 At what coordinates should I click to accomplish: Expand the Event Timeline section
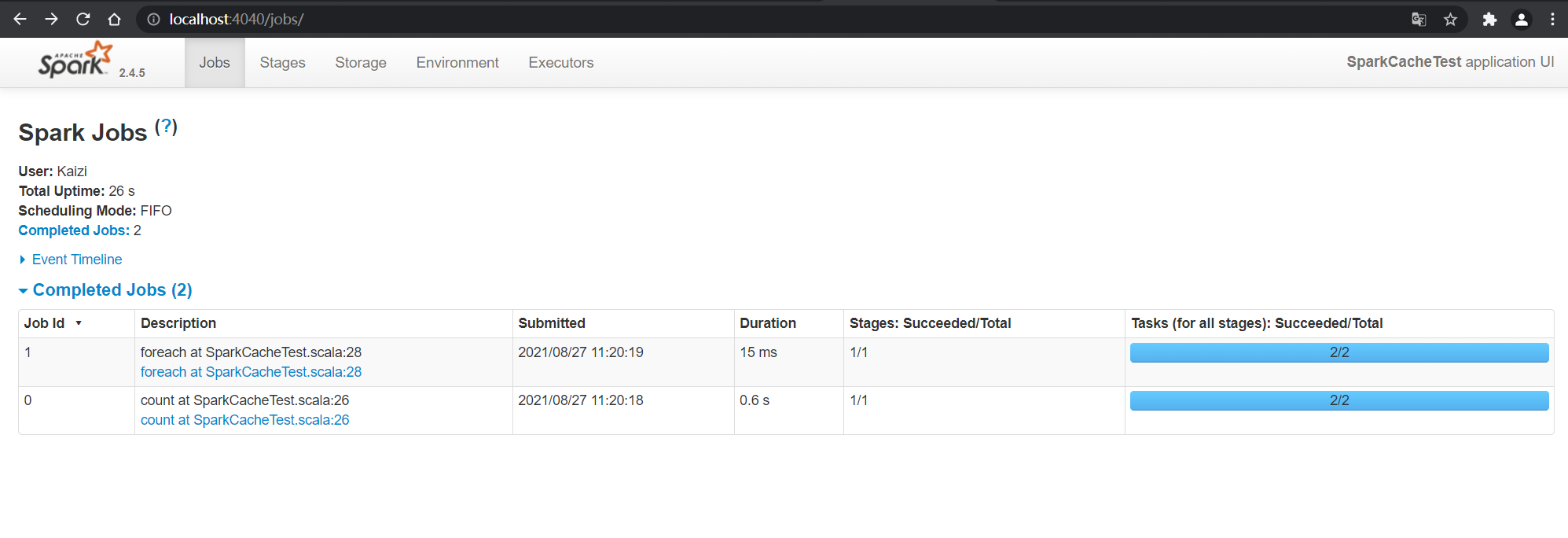(x=71, y=260)
